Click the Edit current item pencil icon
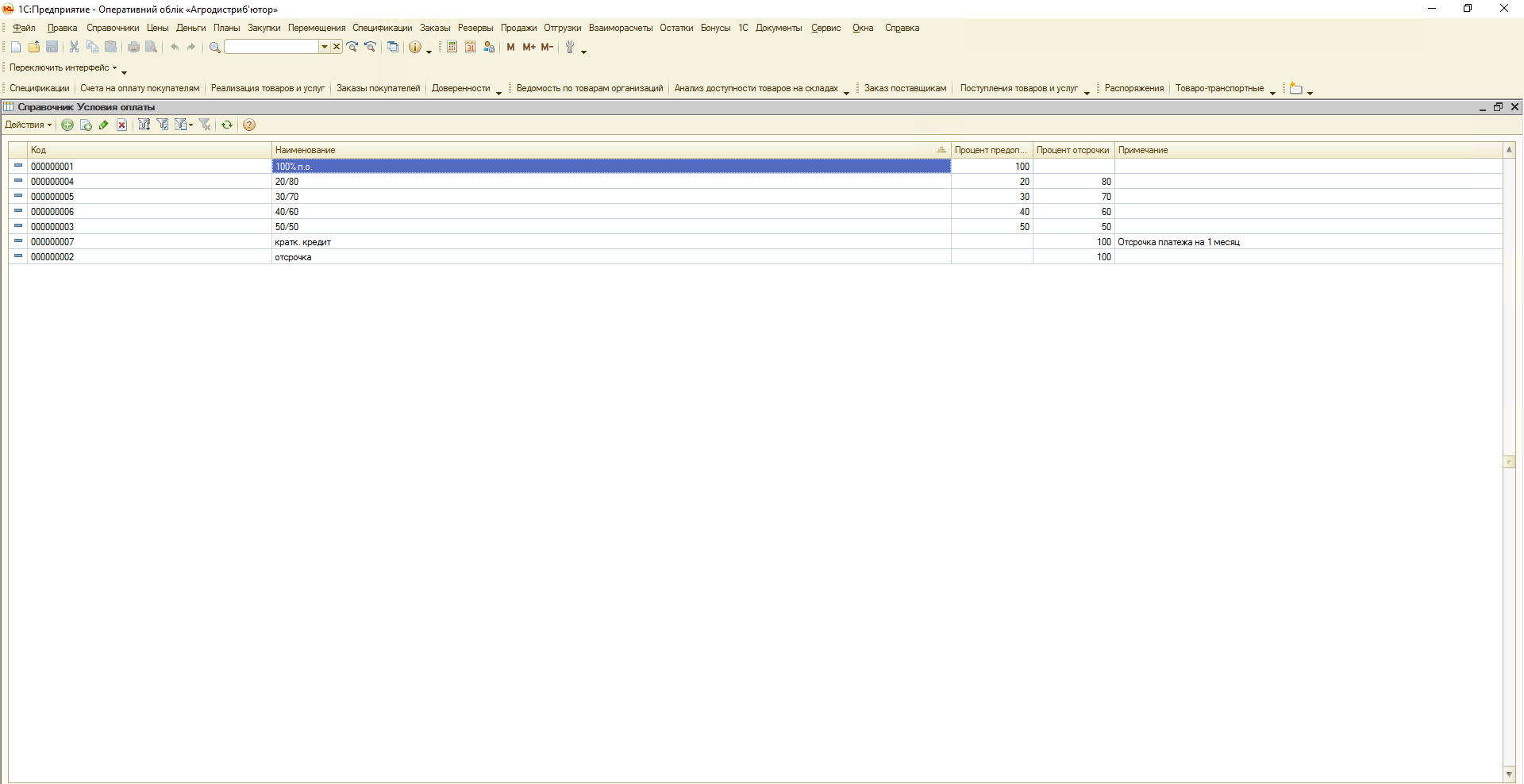 [x=104, y=125]
